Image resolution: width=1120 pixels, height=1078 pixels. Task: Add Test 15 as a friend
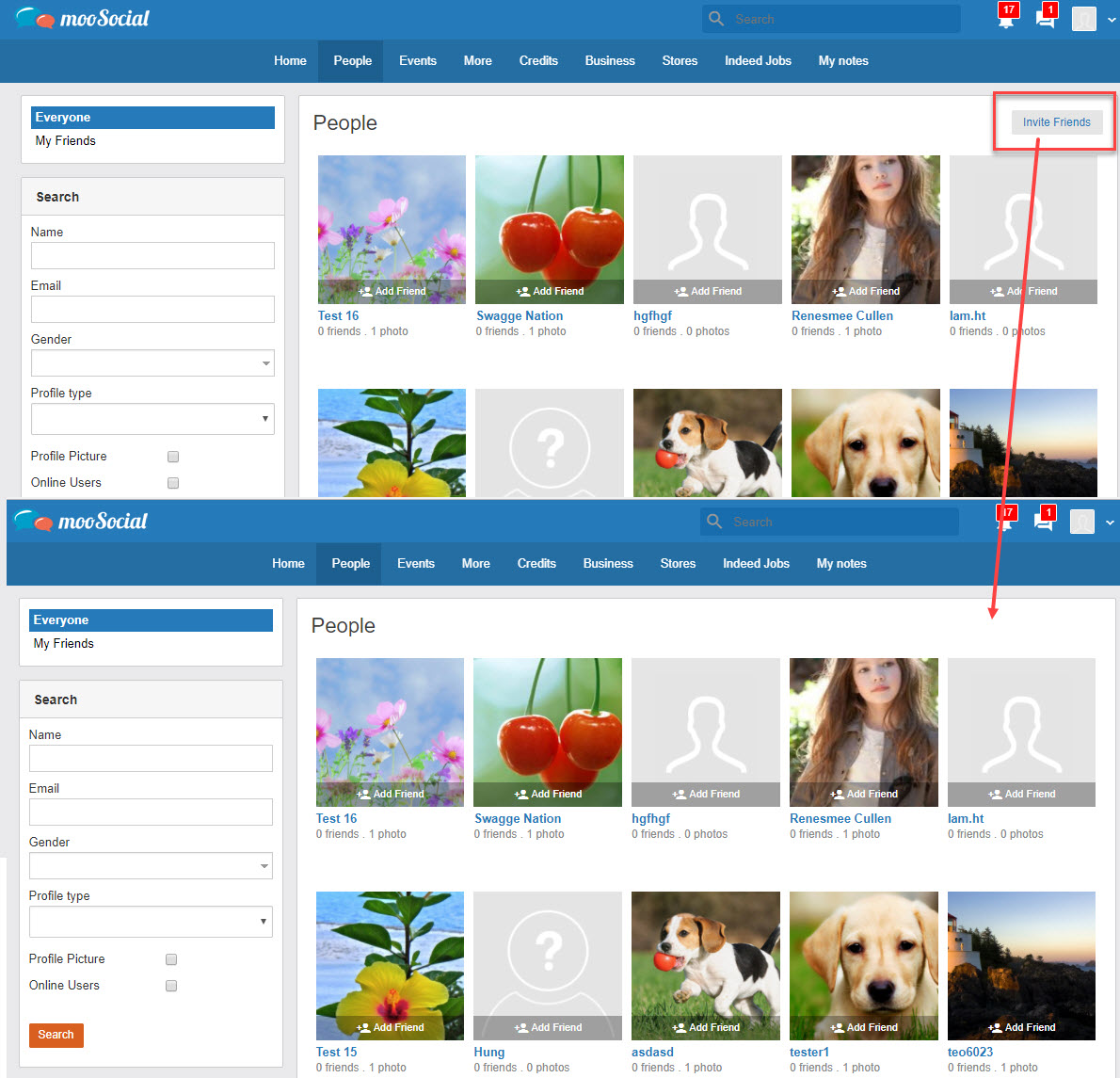391,1027
